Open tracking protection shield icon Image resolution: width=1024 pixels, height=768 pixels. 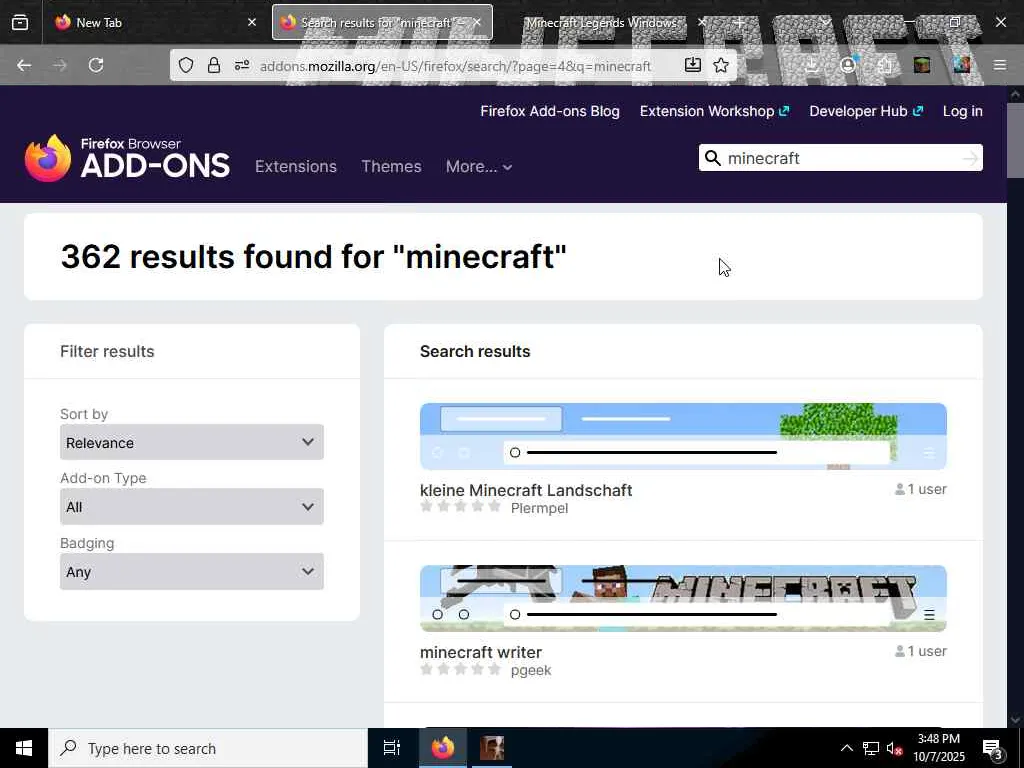click(x=186, y=65)
